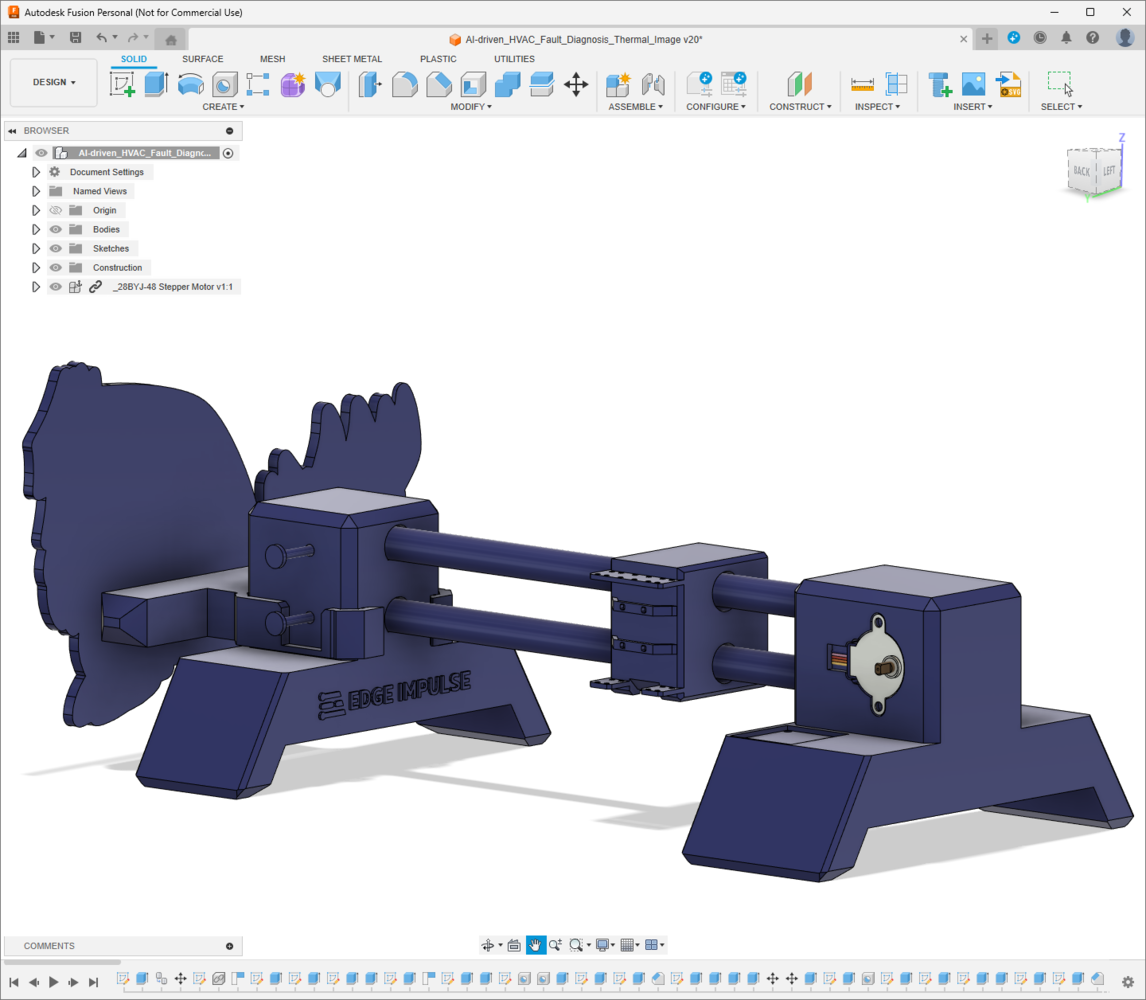Click the Look At icon in navigation bar
This screenshot has height=1000, width=1146.
coord(514,945)
